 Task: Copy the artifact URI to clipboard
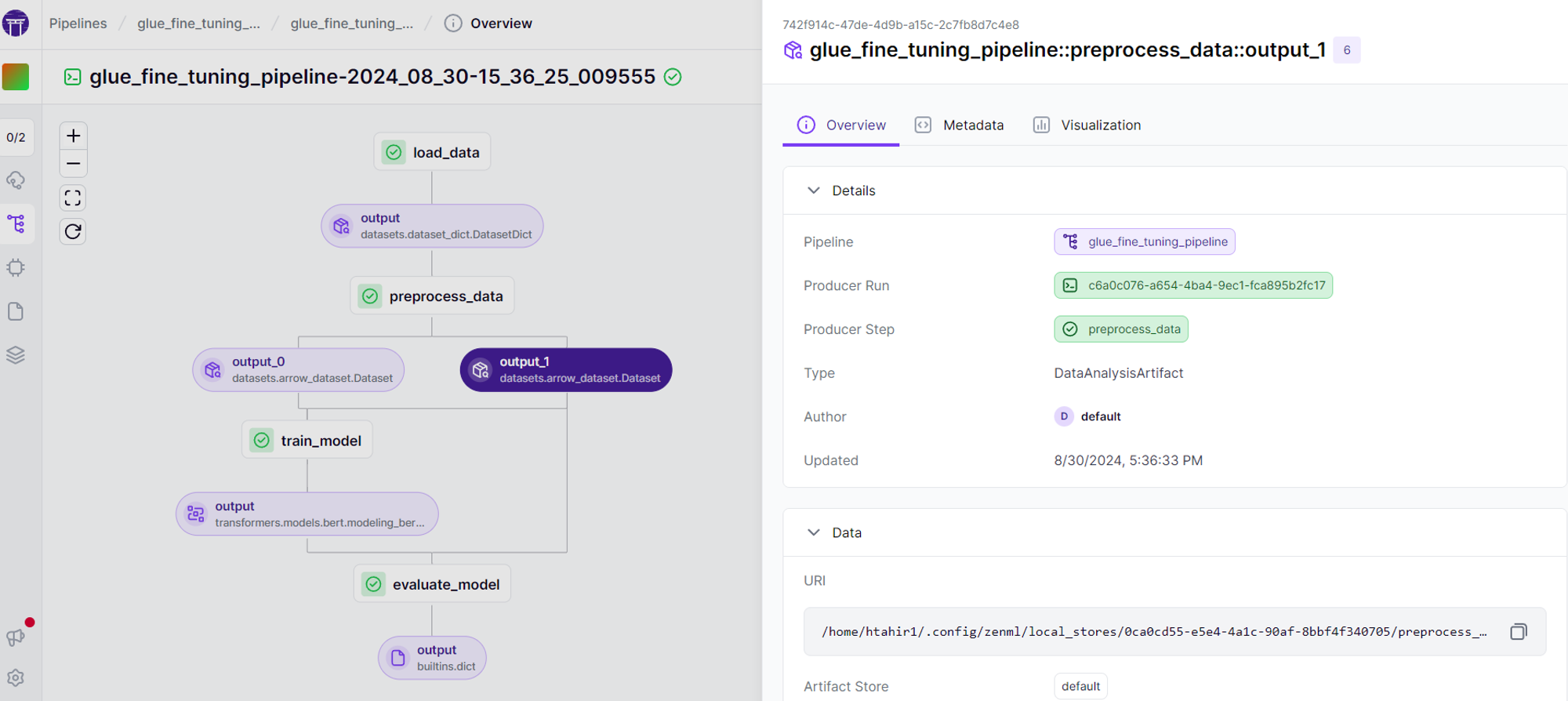click(x=1519, y=632)
